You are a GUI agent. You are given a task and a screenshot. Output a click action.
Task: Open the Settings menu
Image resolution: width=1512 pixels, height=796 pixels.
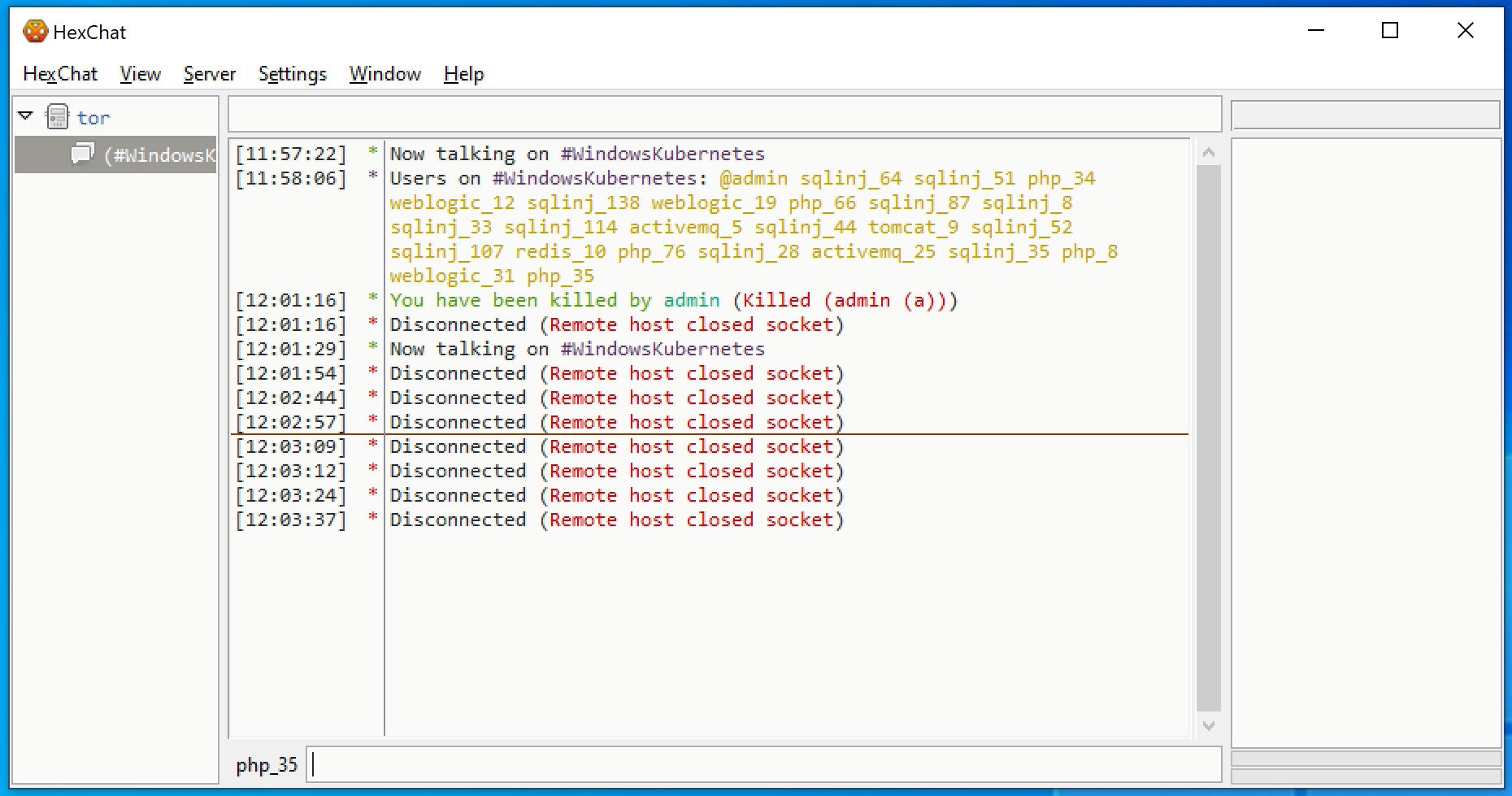click(293, 74)
